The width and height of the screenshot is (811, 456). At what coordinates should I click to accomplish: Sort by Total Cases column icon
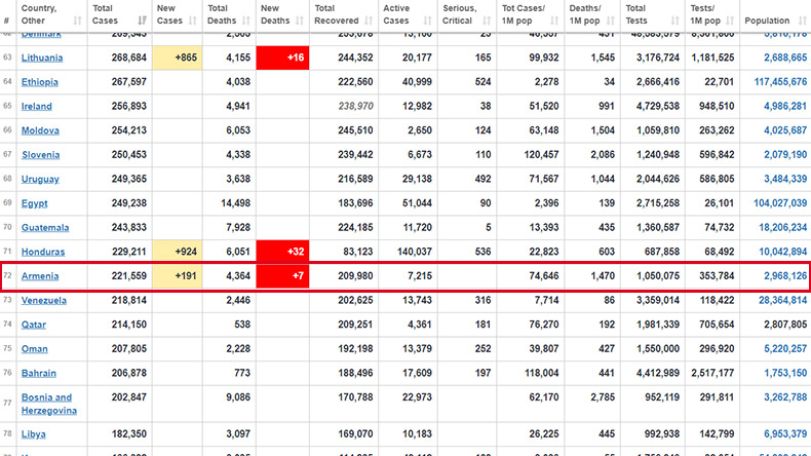point(142,21)
